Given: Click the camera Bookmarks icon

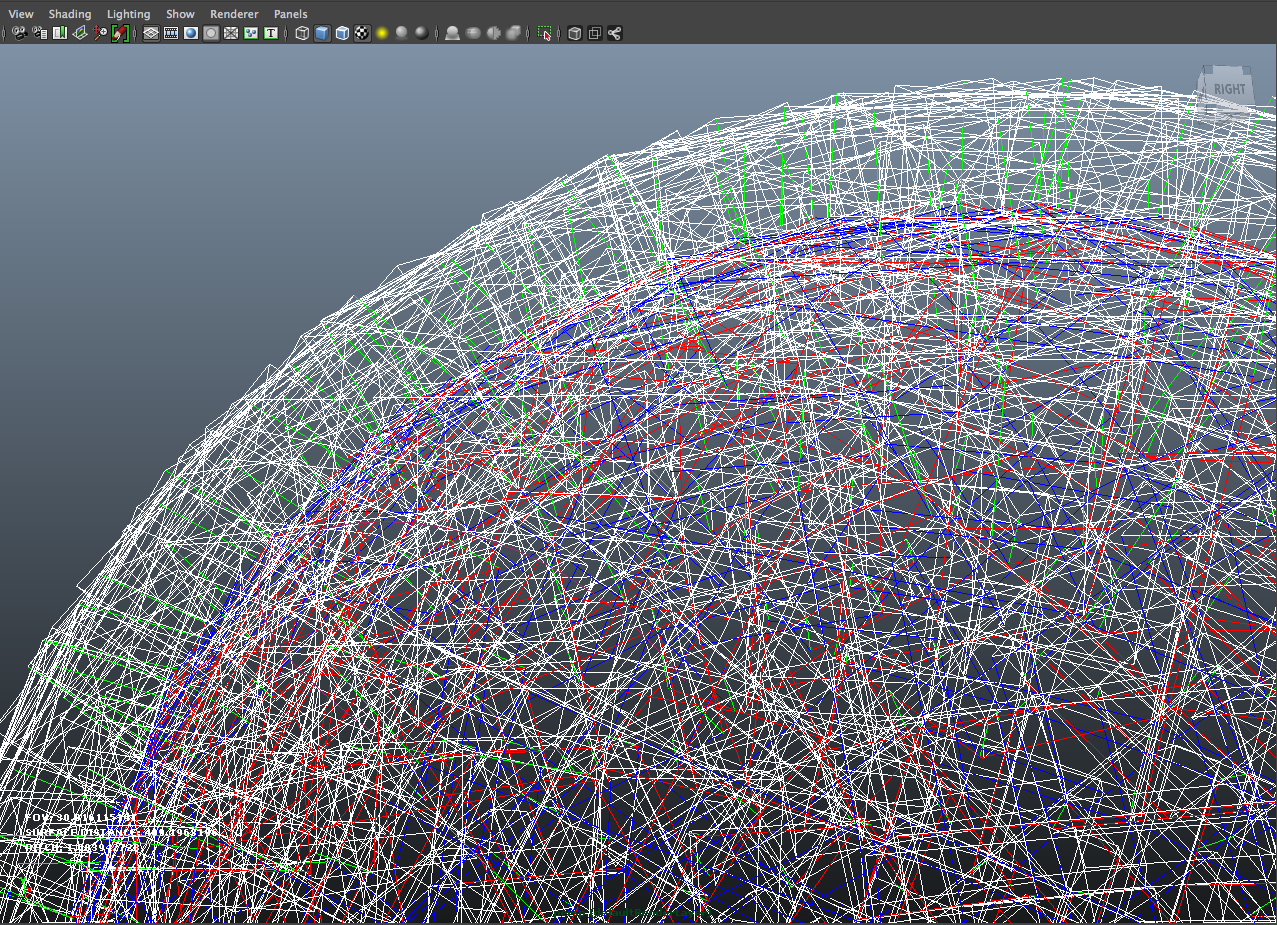Looking at the screenshot, I should tap(60, 33).
